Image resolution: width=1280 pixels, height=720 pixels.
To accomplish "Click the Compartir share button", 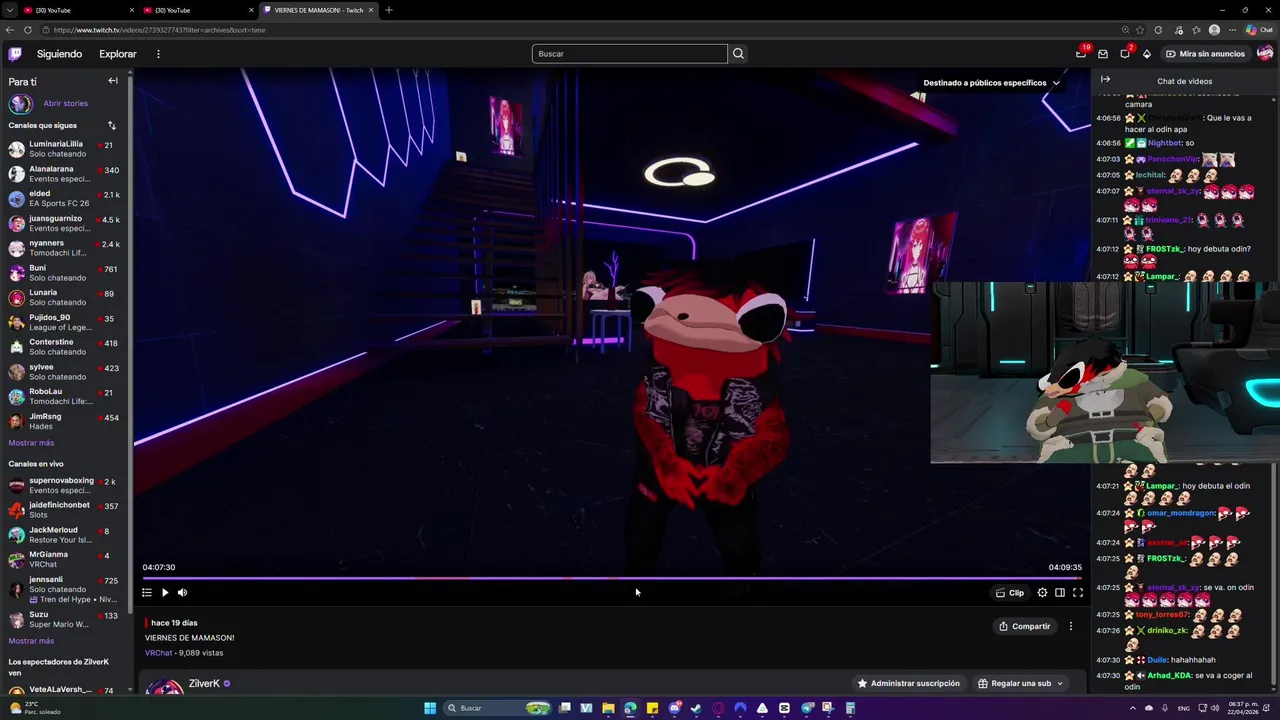I will tap(1025, 627).
